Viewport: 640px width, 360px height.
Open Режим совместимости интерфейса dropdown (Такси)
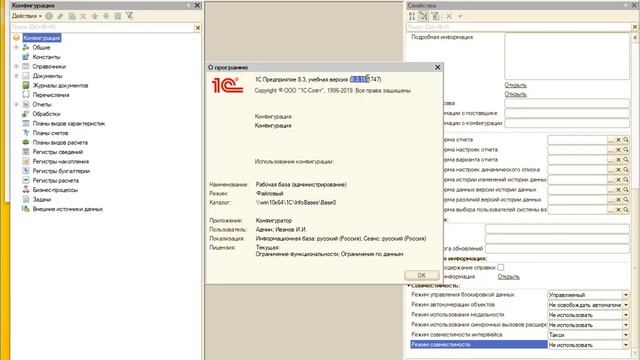tap(626, 335)
